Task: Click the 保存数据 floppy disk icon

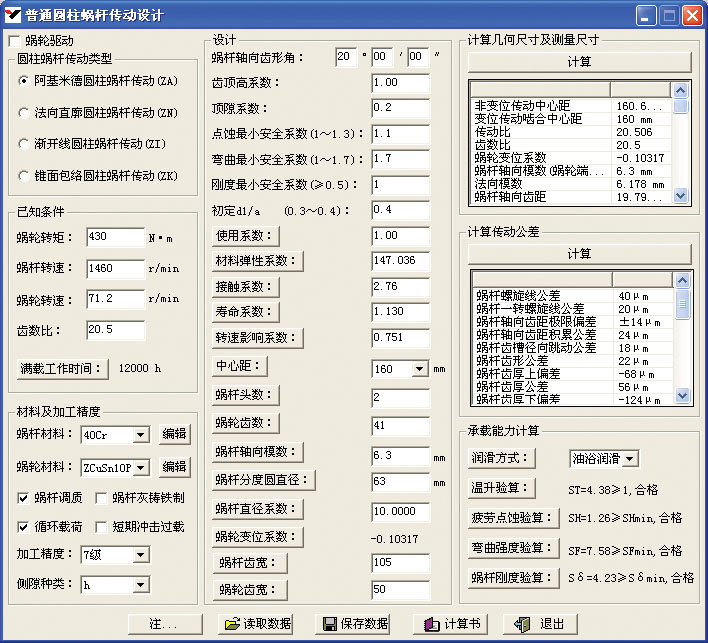Action: coord(330,624)
